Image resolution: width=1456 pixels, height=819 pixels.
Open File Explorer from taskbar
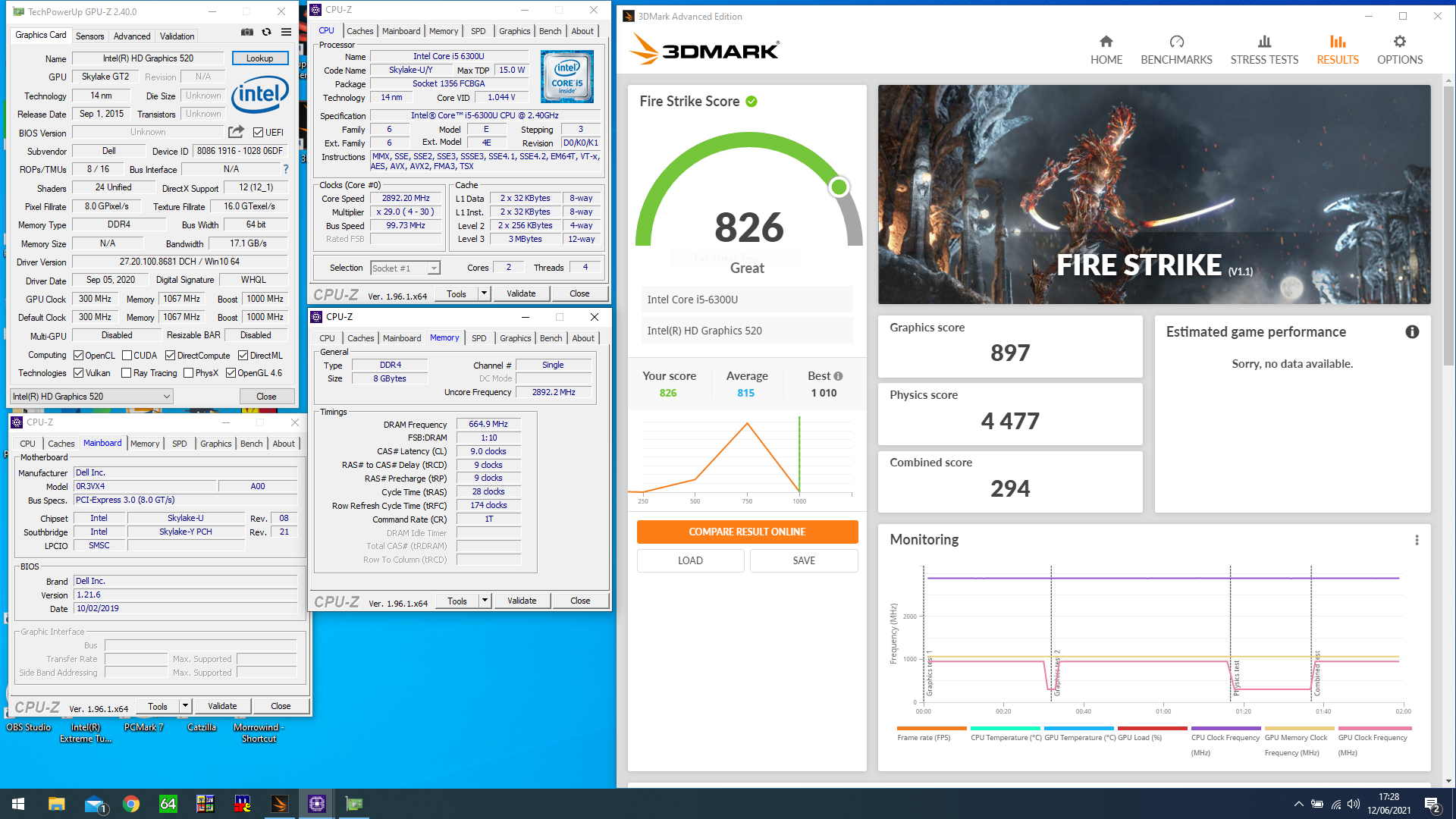56,804
